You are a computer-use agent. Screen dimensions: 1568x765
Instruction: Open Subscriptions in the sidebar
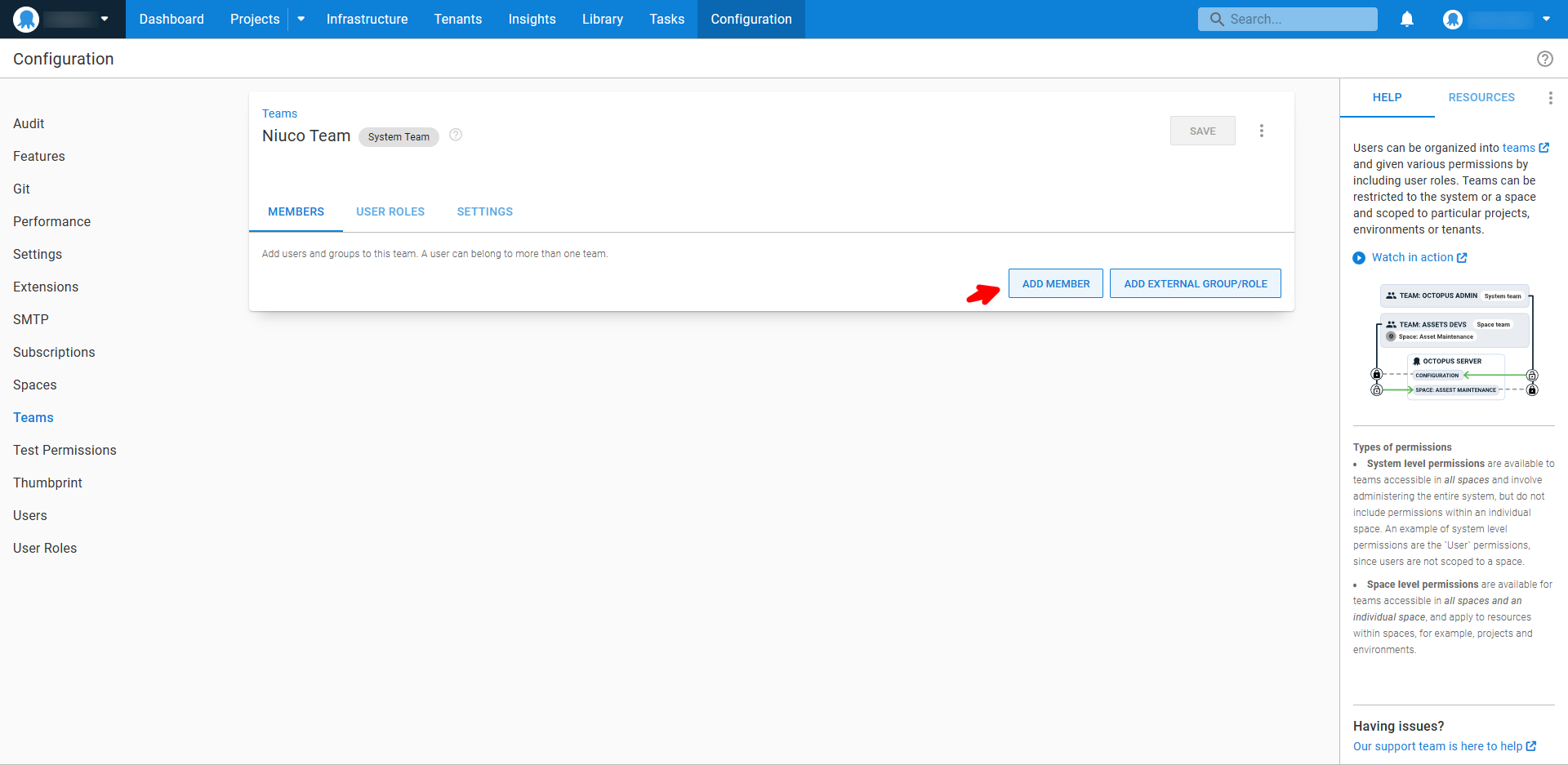coord(54,352)
